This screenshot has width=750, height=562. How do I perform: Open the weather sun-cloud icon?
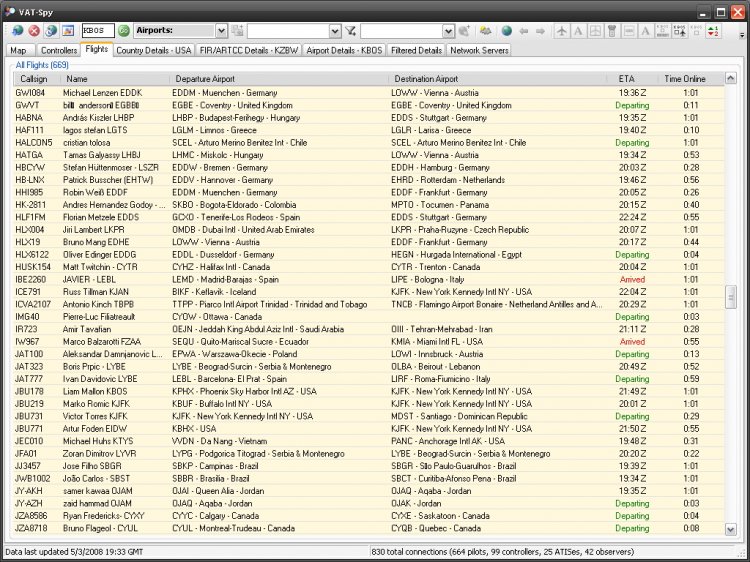485,31
